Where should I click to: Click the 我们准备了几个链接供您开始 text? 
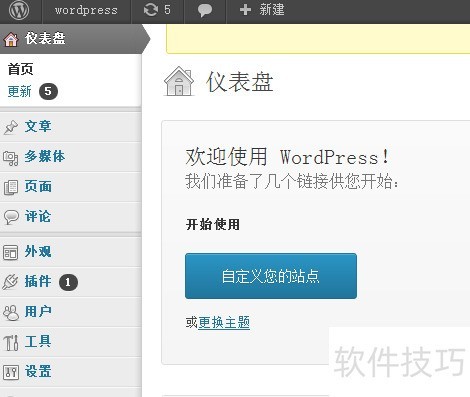[292, 181]
